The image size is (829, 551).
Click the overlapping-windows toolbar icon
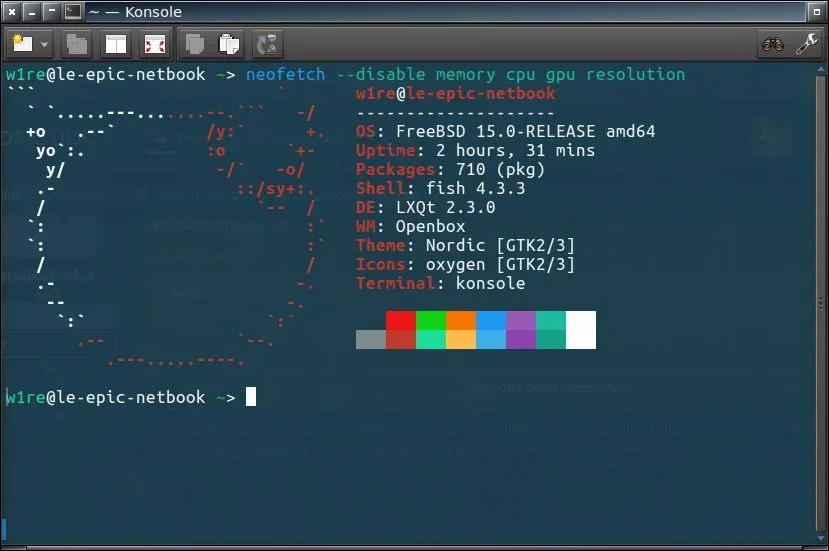coord(77,44)
